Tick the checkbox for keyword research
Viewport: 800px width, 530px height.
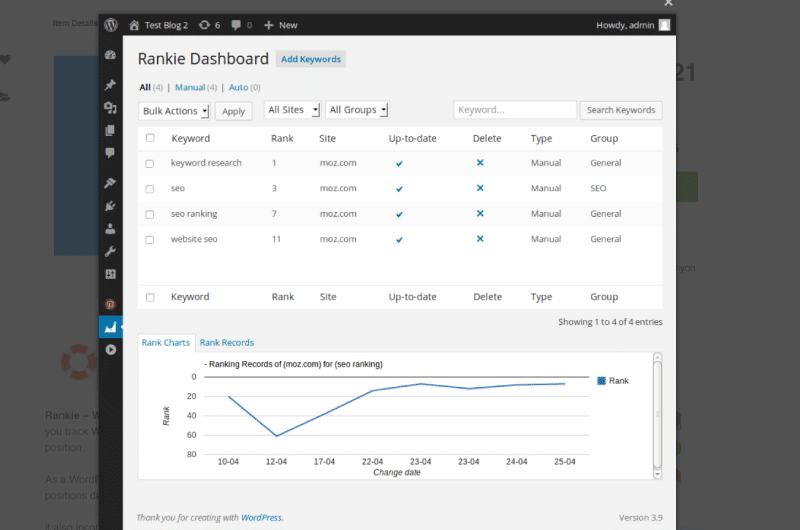point(149,164)
